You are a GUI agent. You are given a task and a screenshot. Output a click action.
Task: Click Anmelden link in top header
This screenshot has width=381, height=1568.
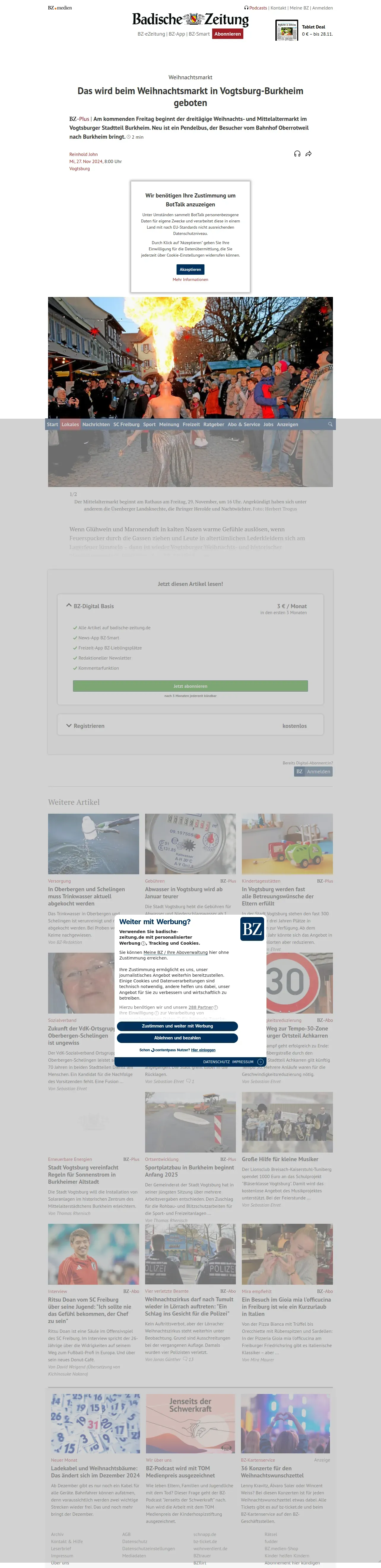click(x=323, y=8)
